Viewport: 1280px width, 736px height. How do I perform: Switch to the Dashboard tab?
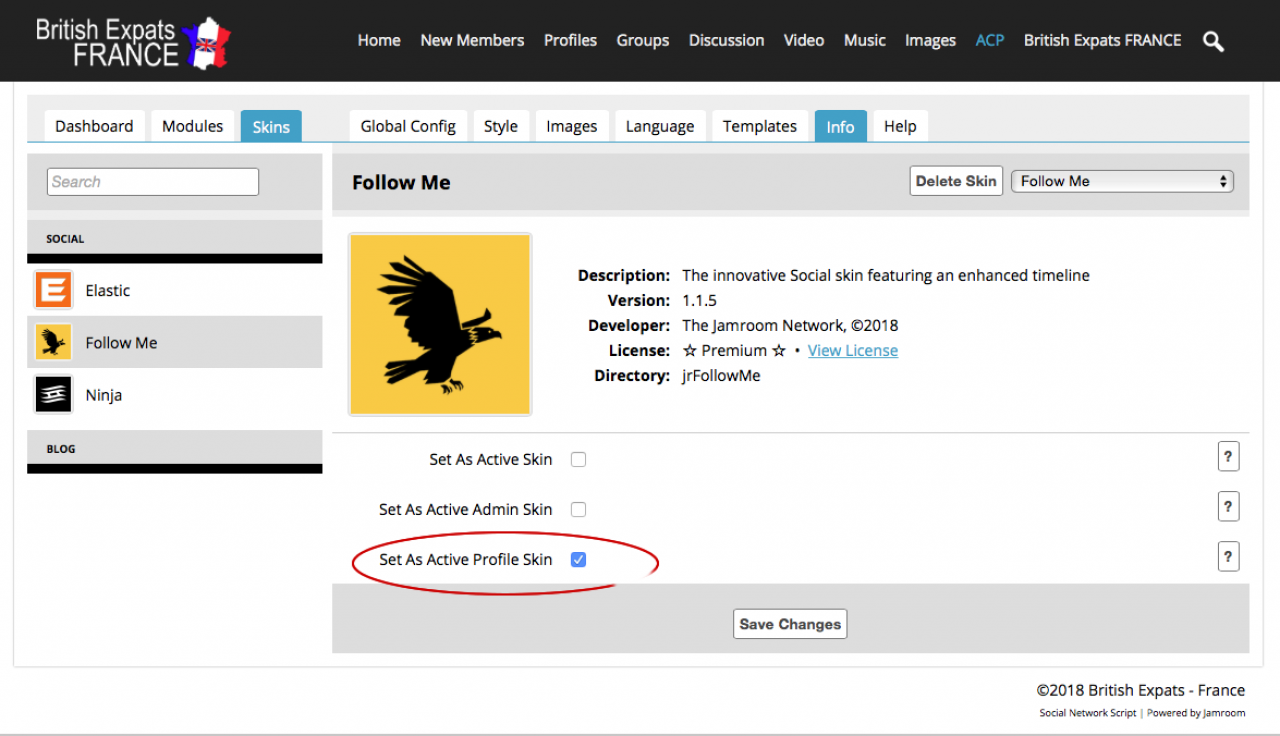pos(94,126)
